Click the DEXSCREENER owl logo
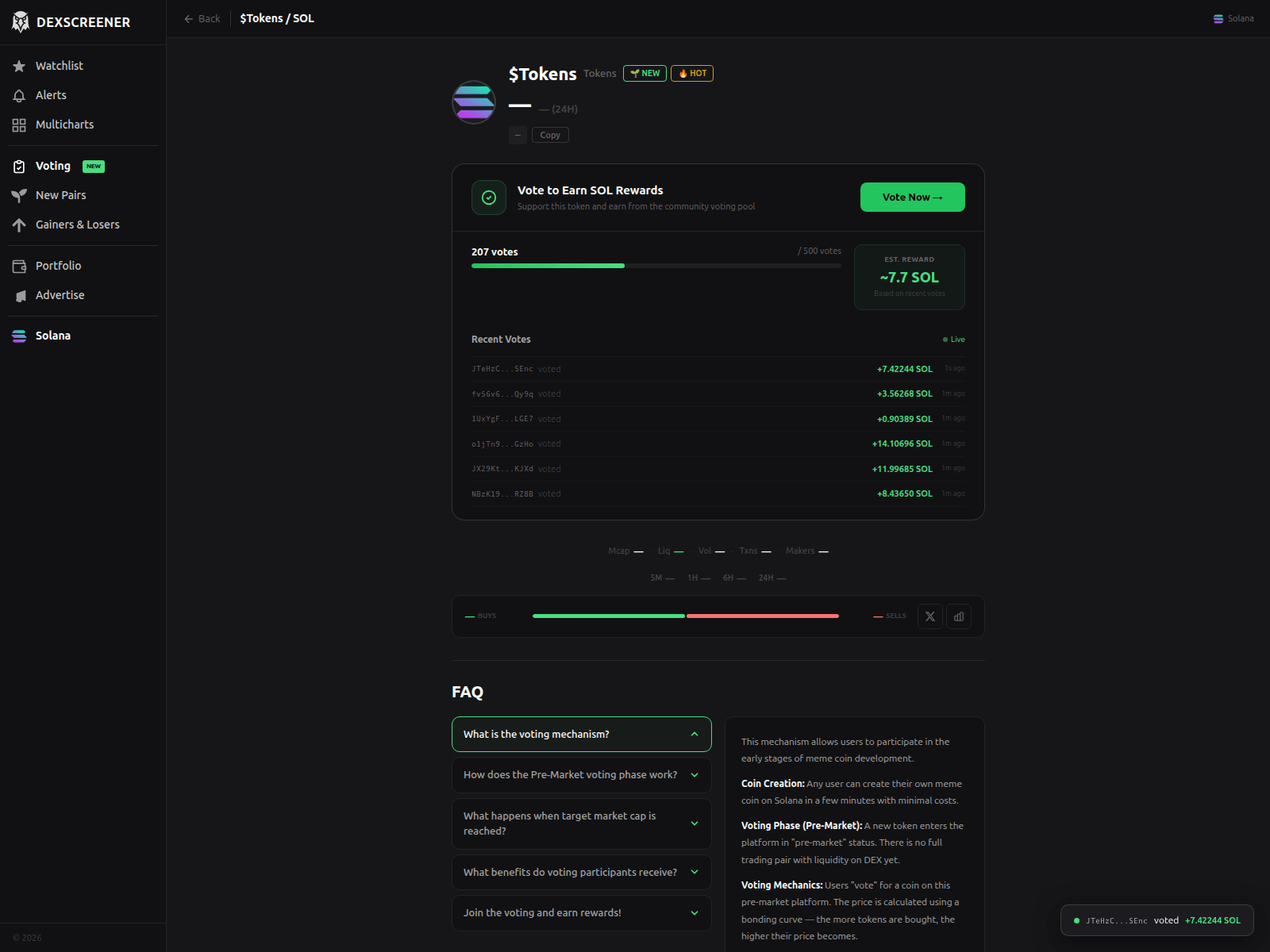1270x952 pixels. click(x=21, y=22)
